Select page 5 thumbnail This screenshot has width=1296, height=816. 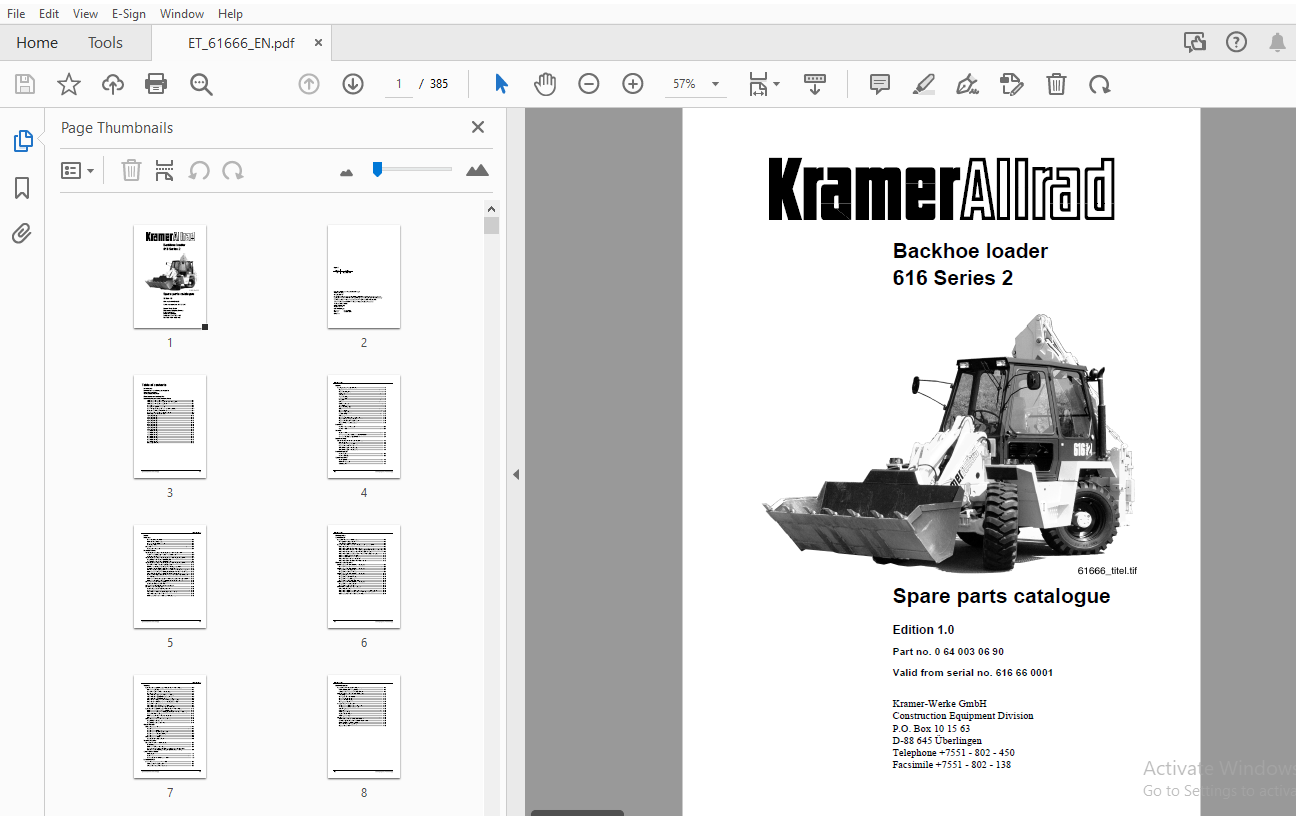click(170, 577)
